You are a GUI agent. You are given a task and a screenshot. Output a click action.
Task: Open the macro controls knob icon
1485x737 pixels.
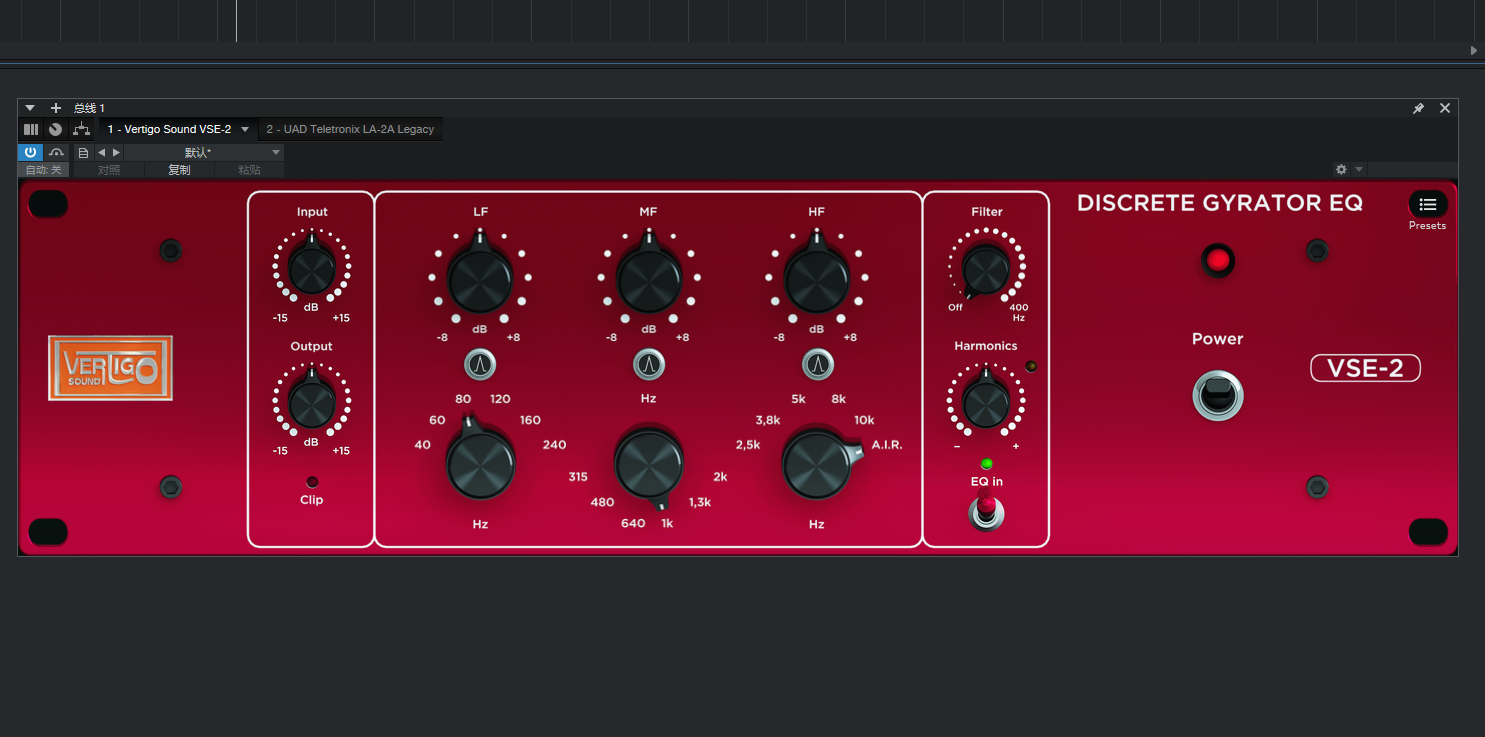(x=56, y=129)
